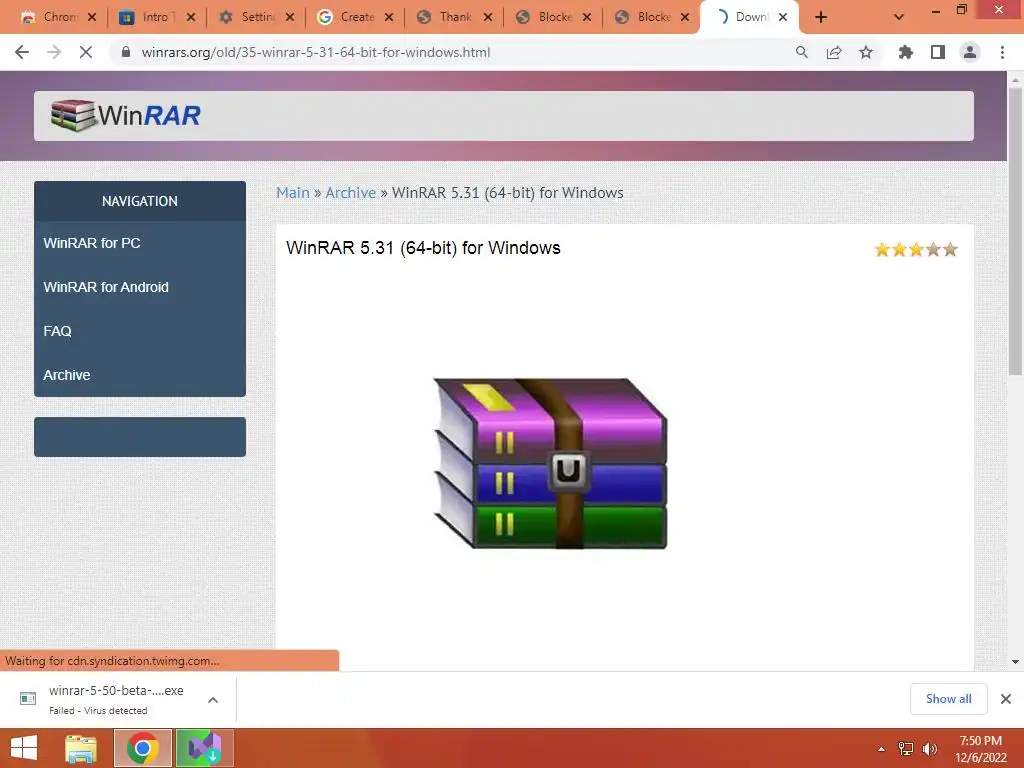
Task: Open the Extensions puzzle icon
Action: pyautogui.click(x=905, y=52)
